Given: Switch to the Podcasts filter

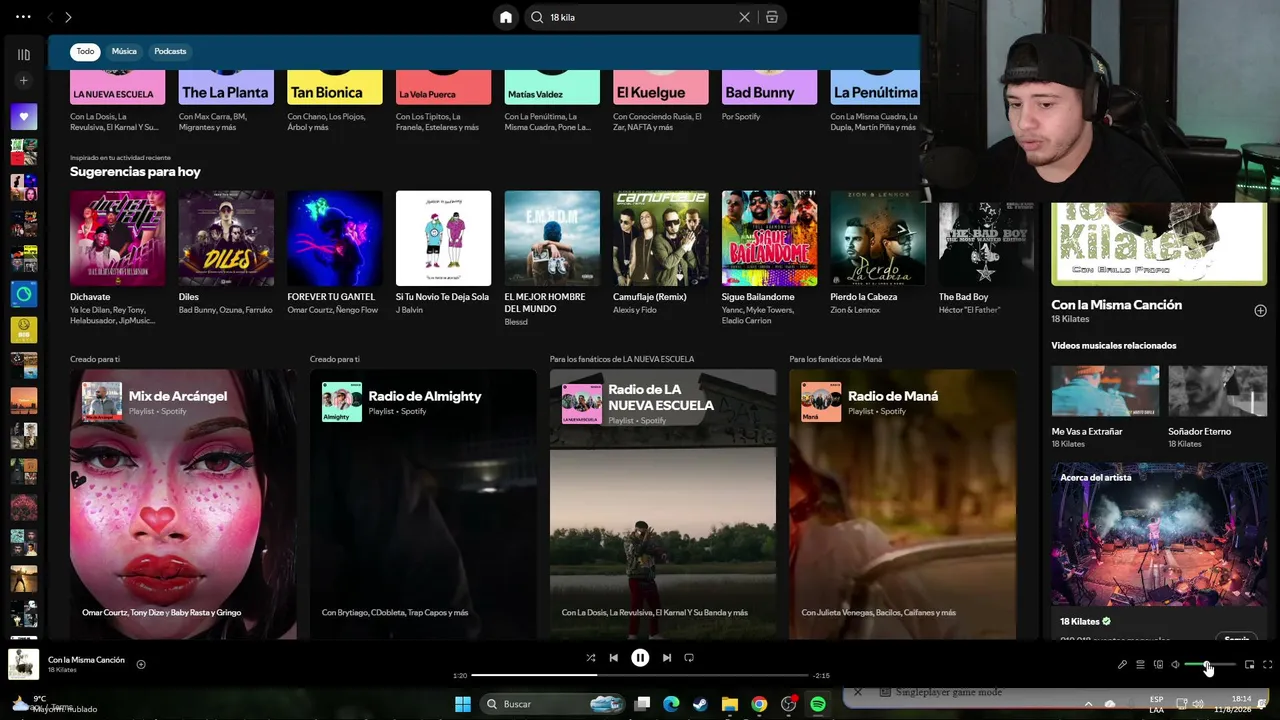Looking at the screenshot, I should [170, 51].
